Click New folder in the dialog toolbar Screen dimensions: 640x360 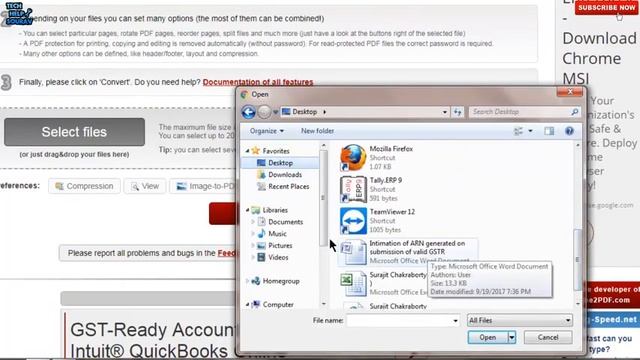click(317, 131)
